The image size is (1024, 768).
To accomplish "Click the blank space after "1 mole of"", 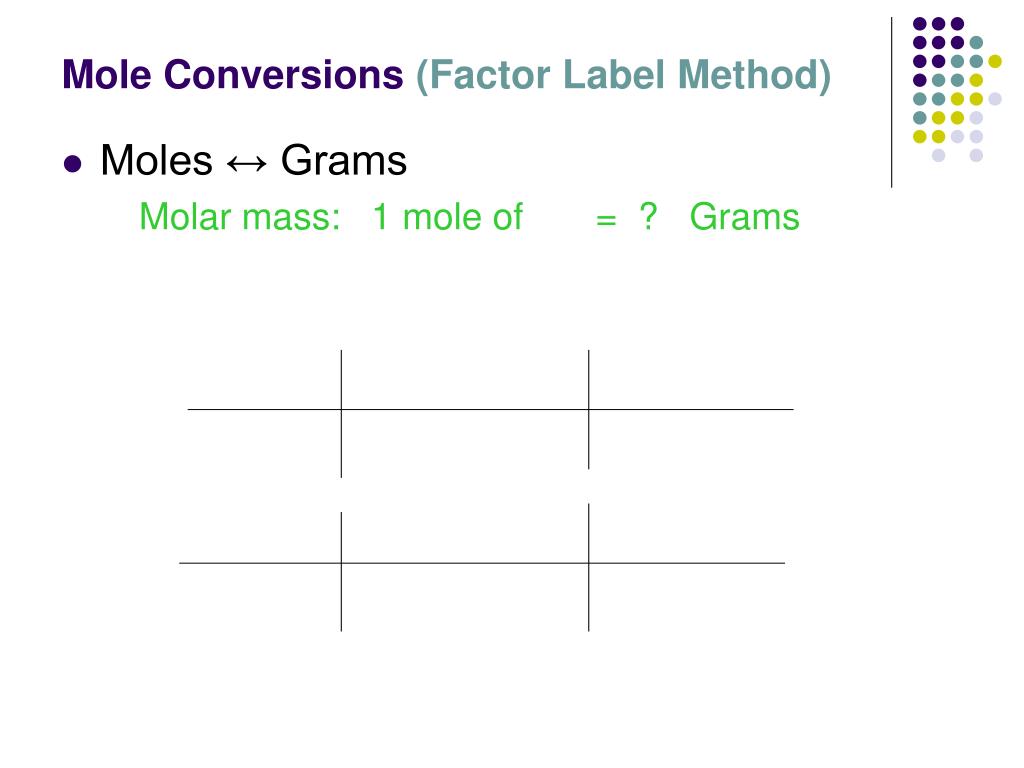I will [560, 217].
